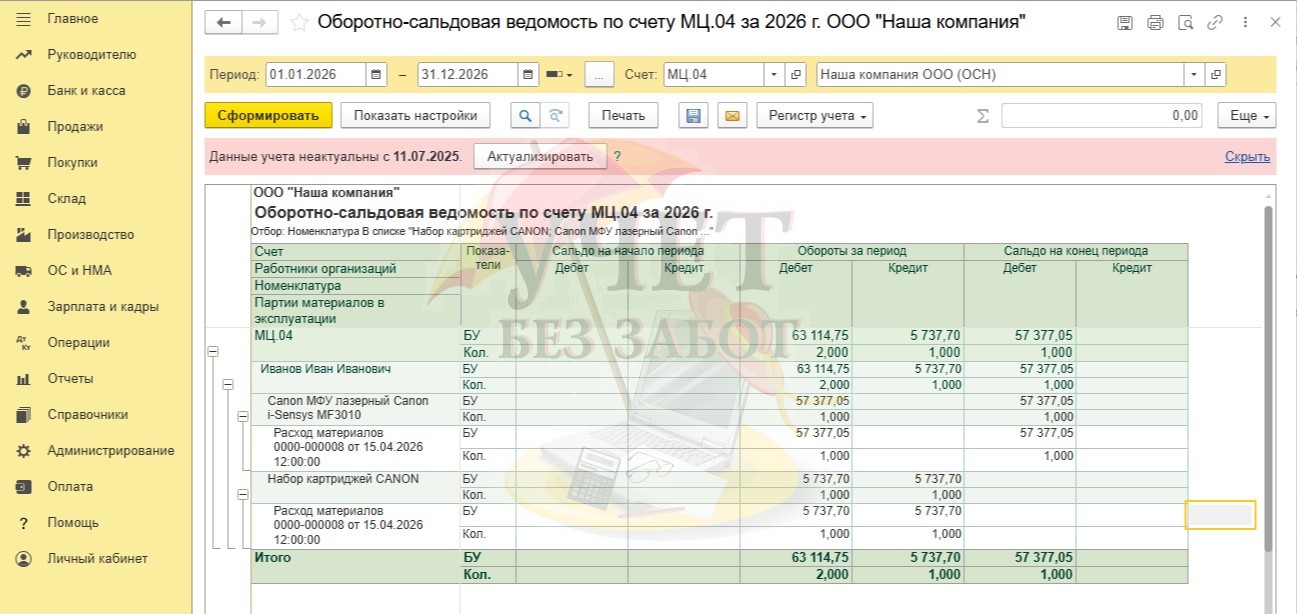Collapse Набор картриджей CANON group
This screenshot has height=614, width=1297.
[243, 494]
